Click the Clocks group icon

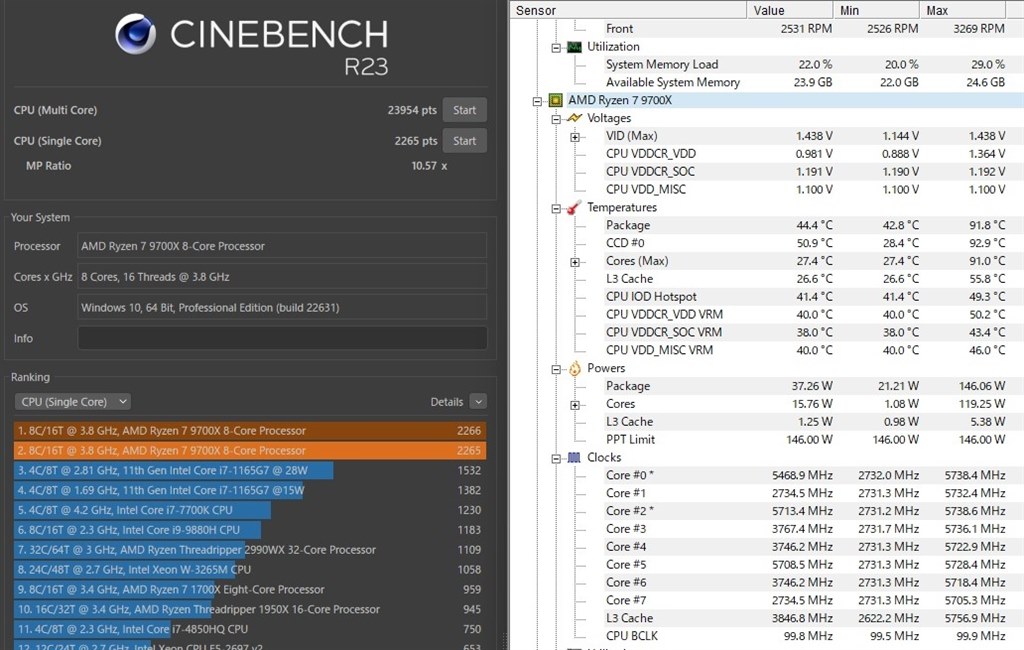(x=574, y=457)
